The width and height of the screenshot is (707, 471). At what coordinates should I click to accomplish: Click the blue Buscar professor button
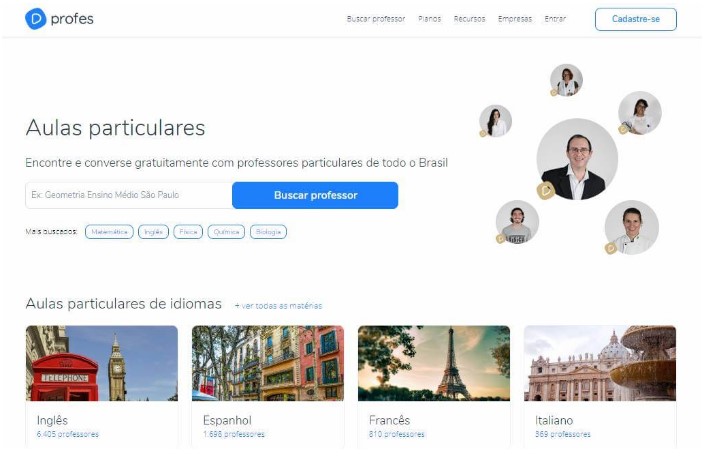(315, 195)
